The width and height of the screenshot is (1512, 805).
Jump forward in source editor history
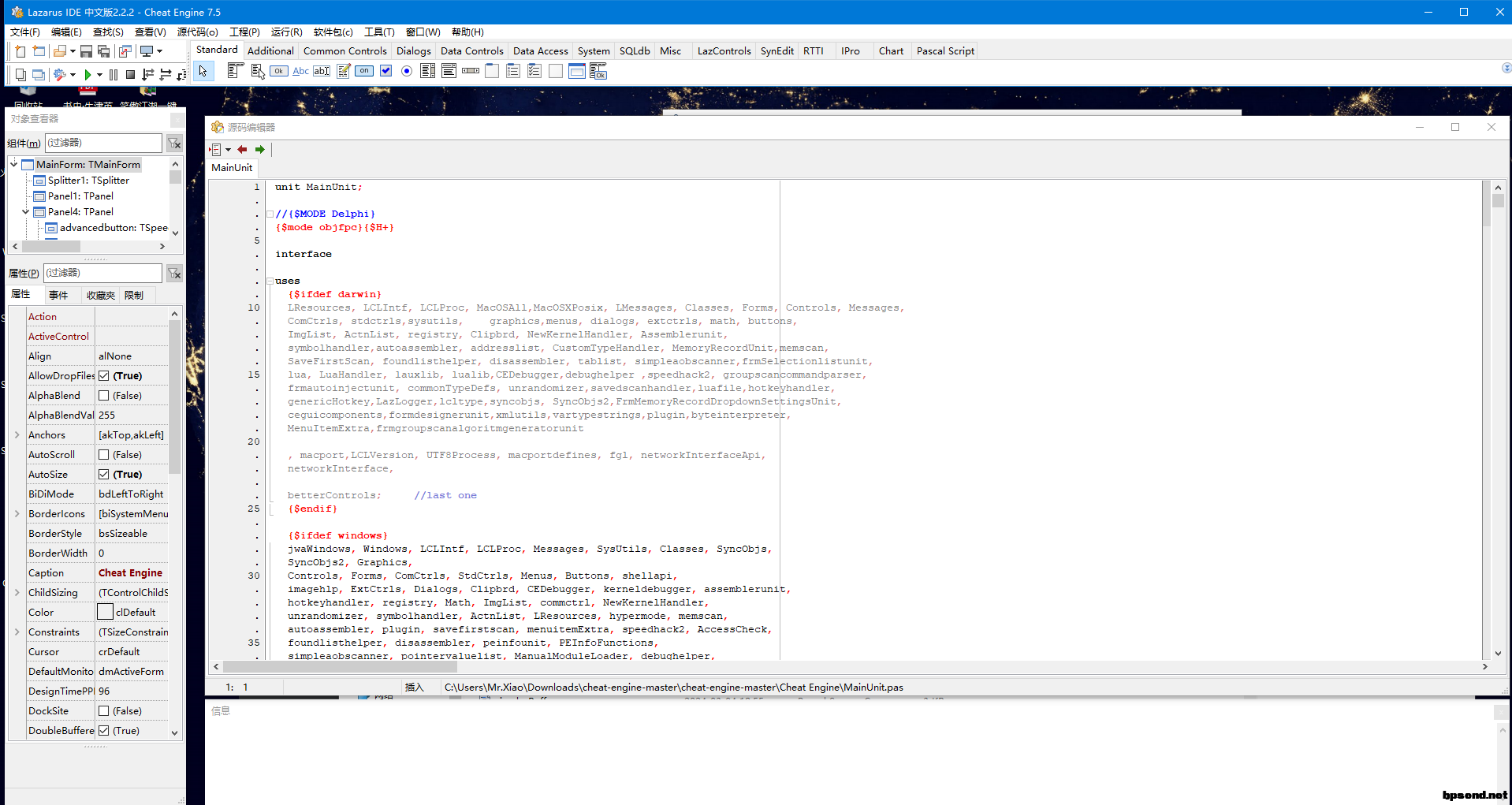click(x=260, y=150)
